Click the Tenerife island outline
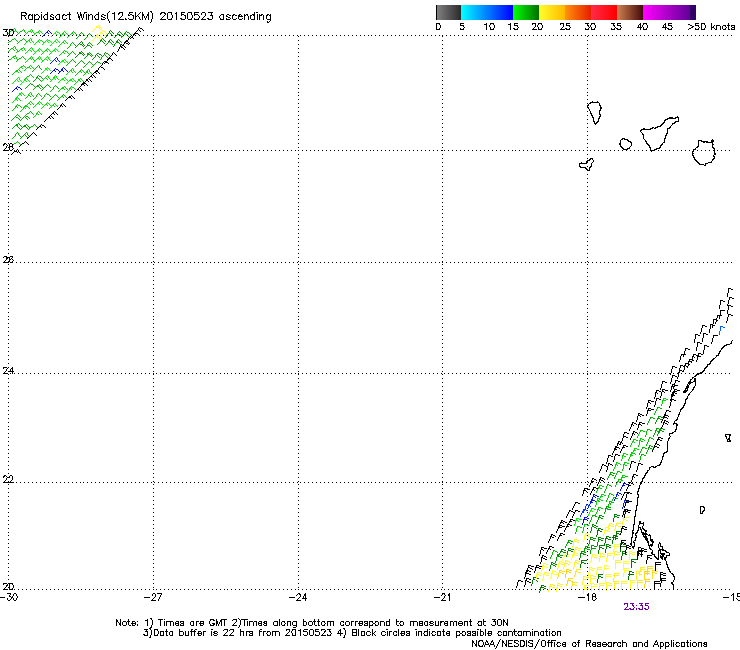 click(x=659, y=134)
